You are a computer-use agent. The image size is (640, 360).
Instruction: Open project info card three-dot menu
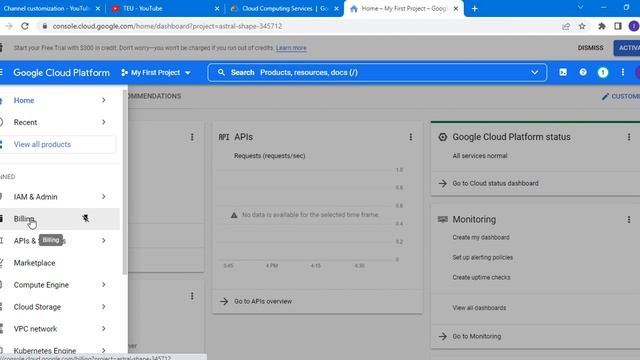coord(192,137)
